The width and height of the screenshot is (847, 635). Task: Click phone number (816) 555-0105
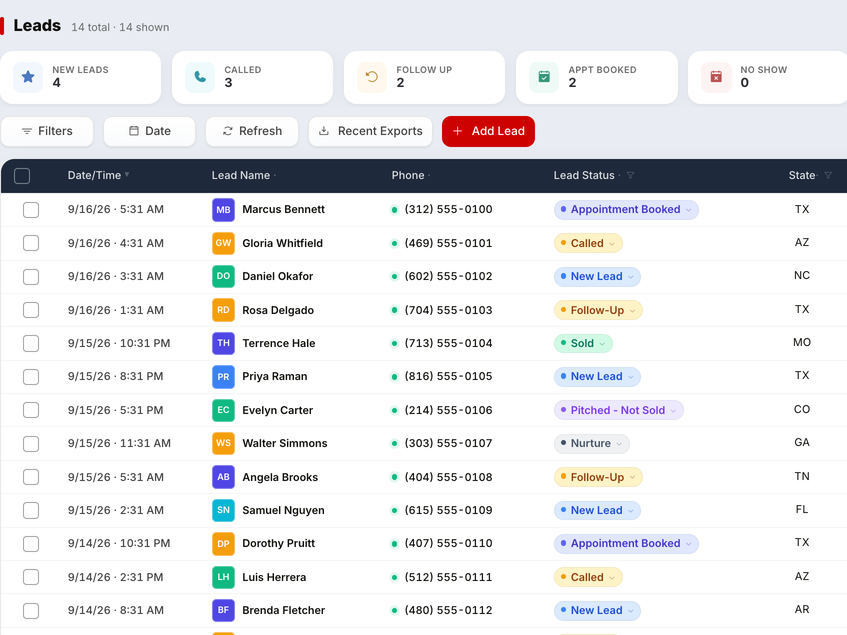448,376
